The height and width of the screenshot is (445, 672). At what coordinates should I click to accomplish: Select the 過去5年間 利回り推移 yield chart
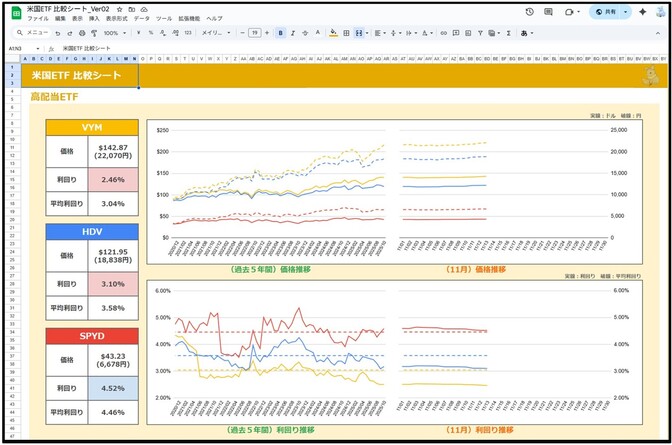point(272,352)
